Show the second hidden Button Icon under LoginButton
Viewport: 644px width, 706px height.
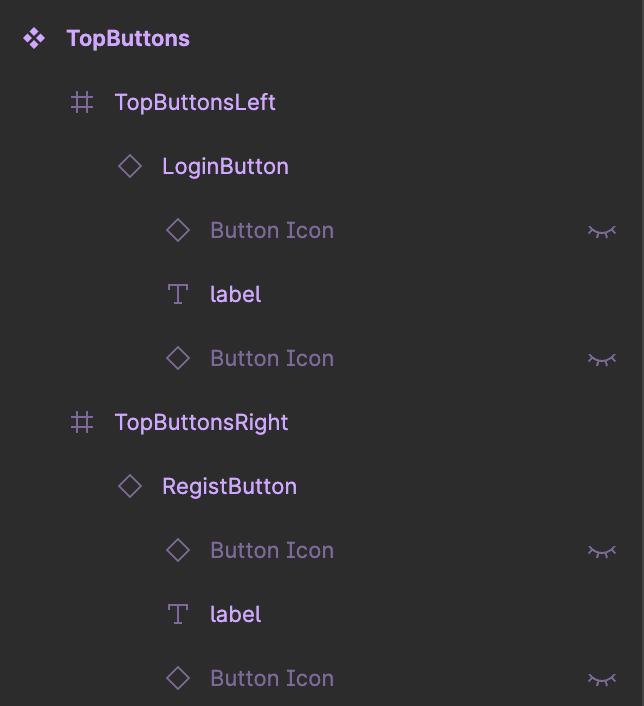point(601,359)
